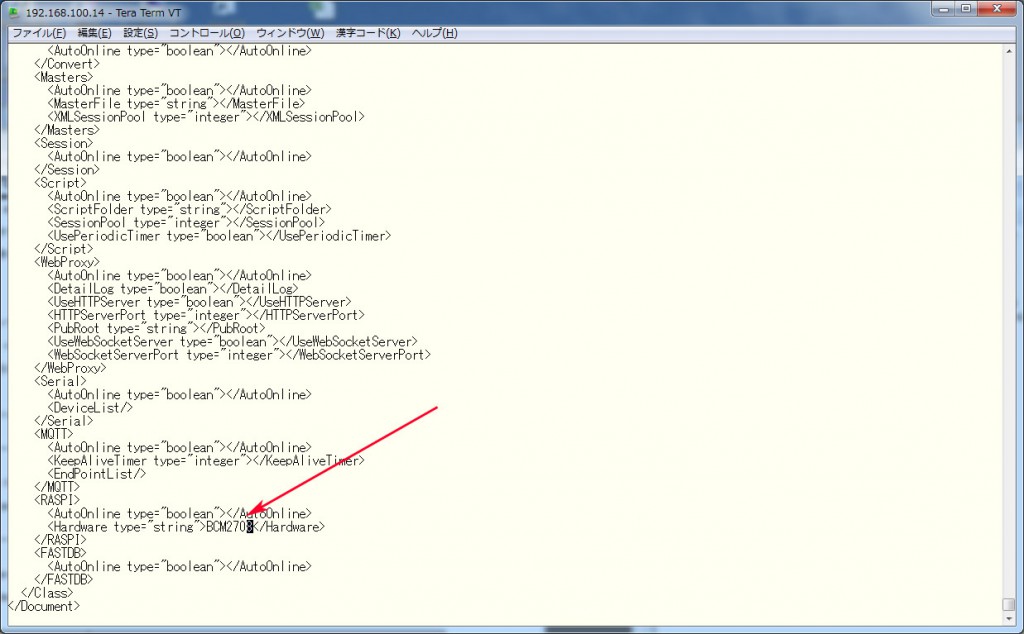This screenshot has width=1024, height=634.
Task: Click the AutoOnline line under RASPI
Action: [x=180, y=513]
